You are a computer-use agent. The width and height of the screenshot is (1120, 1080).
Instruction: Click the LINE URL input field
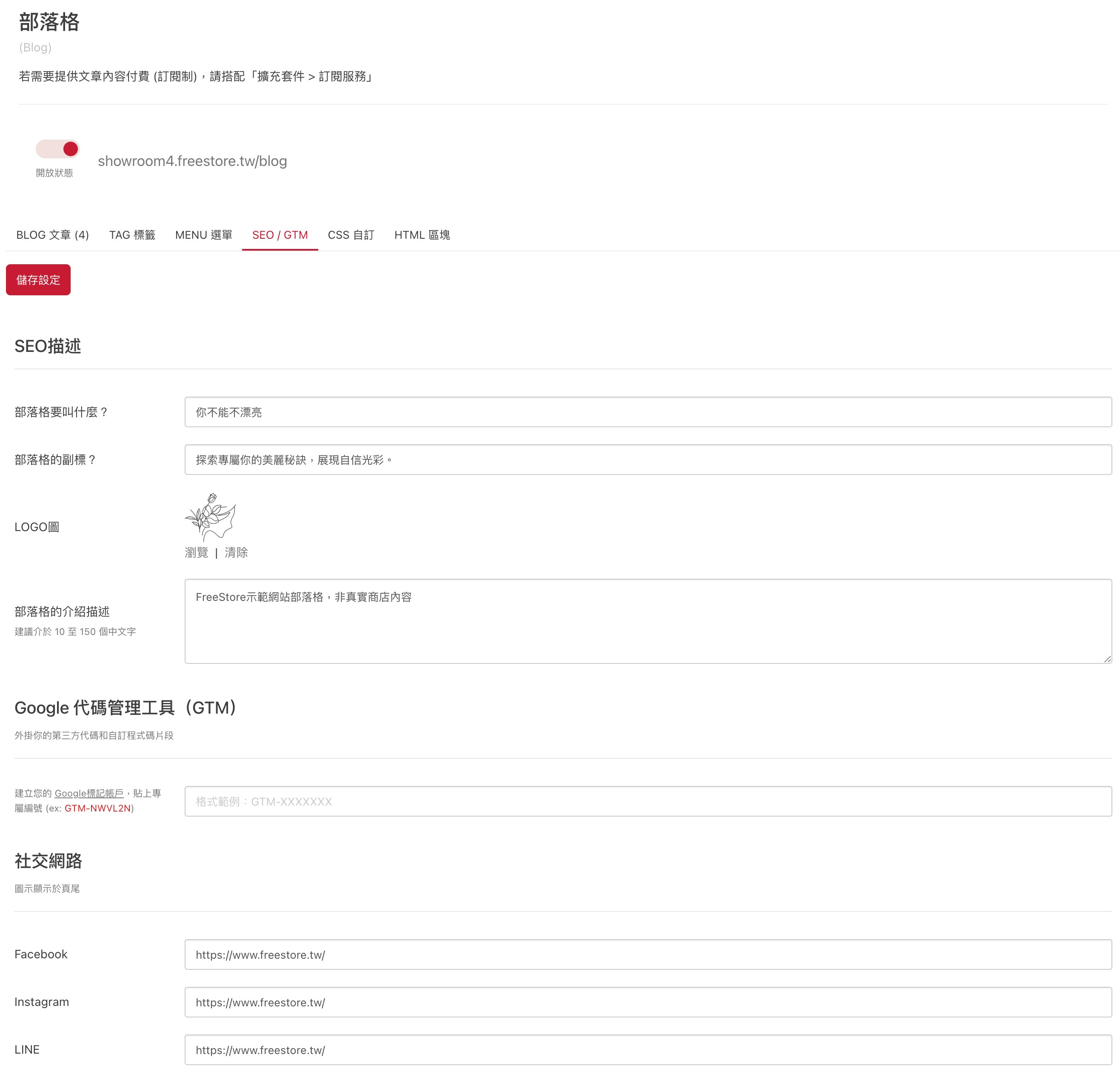648,1050
